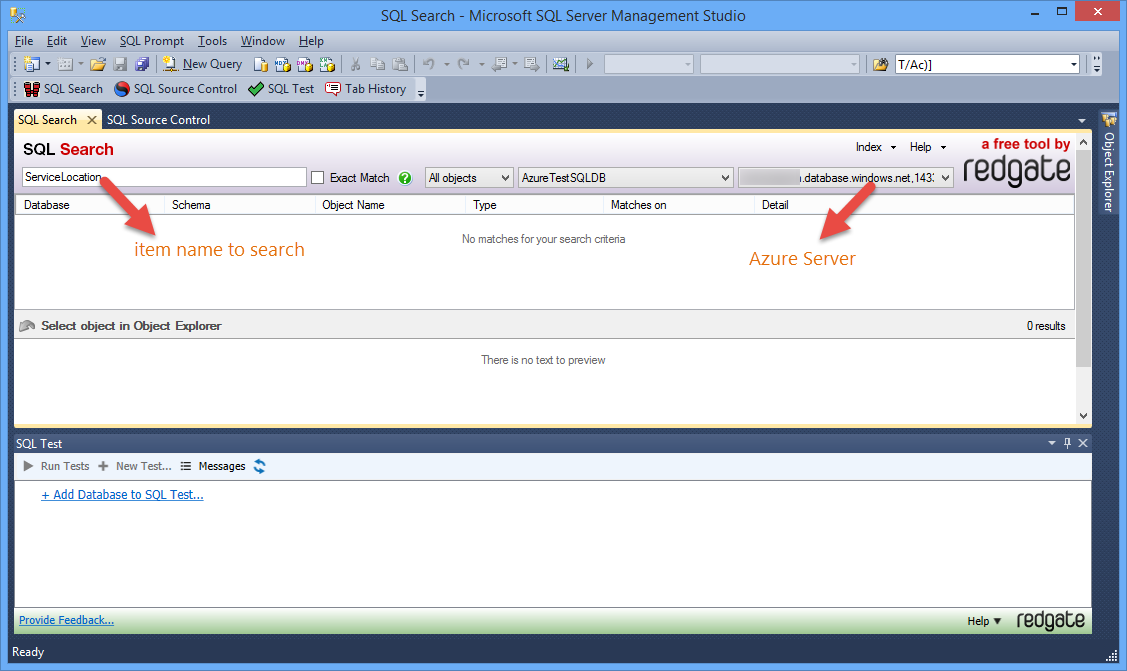The width and height of the screenshot is (1127, 671).
Task: Click the Redo arrow icon
Action: pos(464,65)
